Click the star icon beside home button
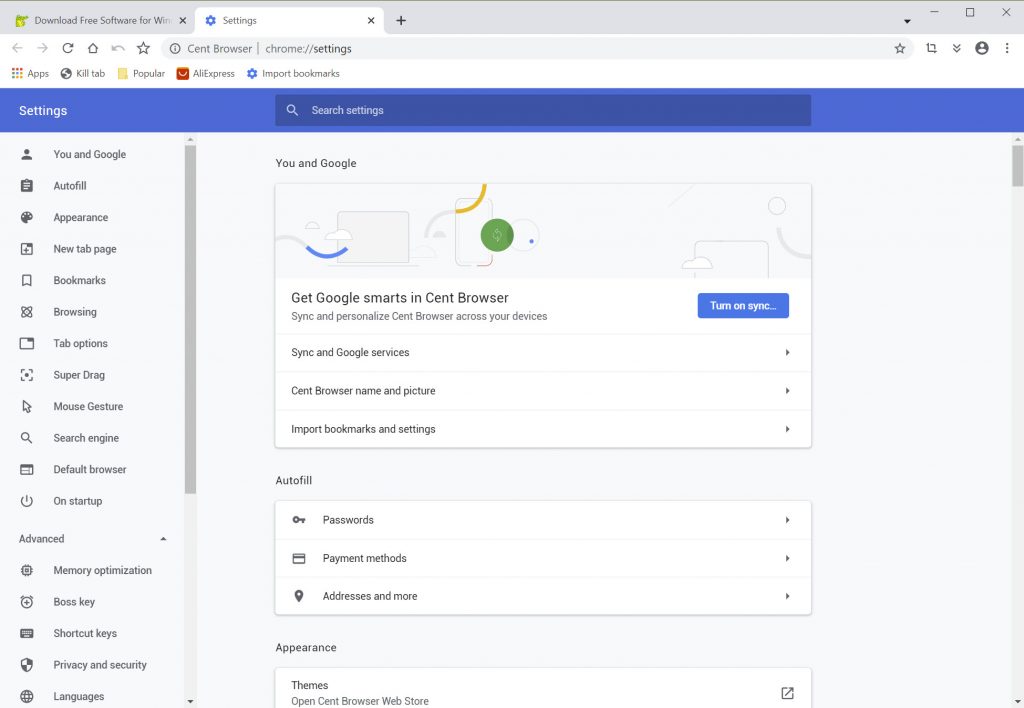The height and width of the screenshot is (708, 1024). pyautogui.click(x=144, y=48)
